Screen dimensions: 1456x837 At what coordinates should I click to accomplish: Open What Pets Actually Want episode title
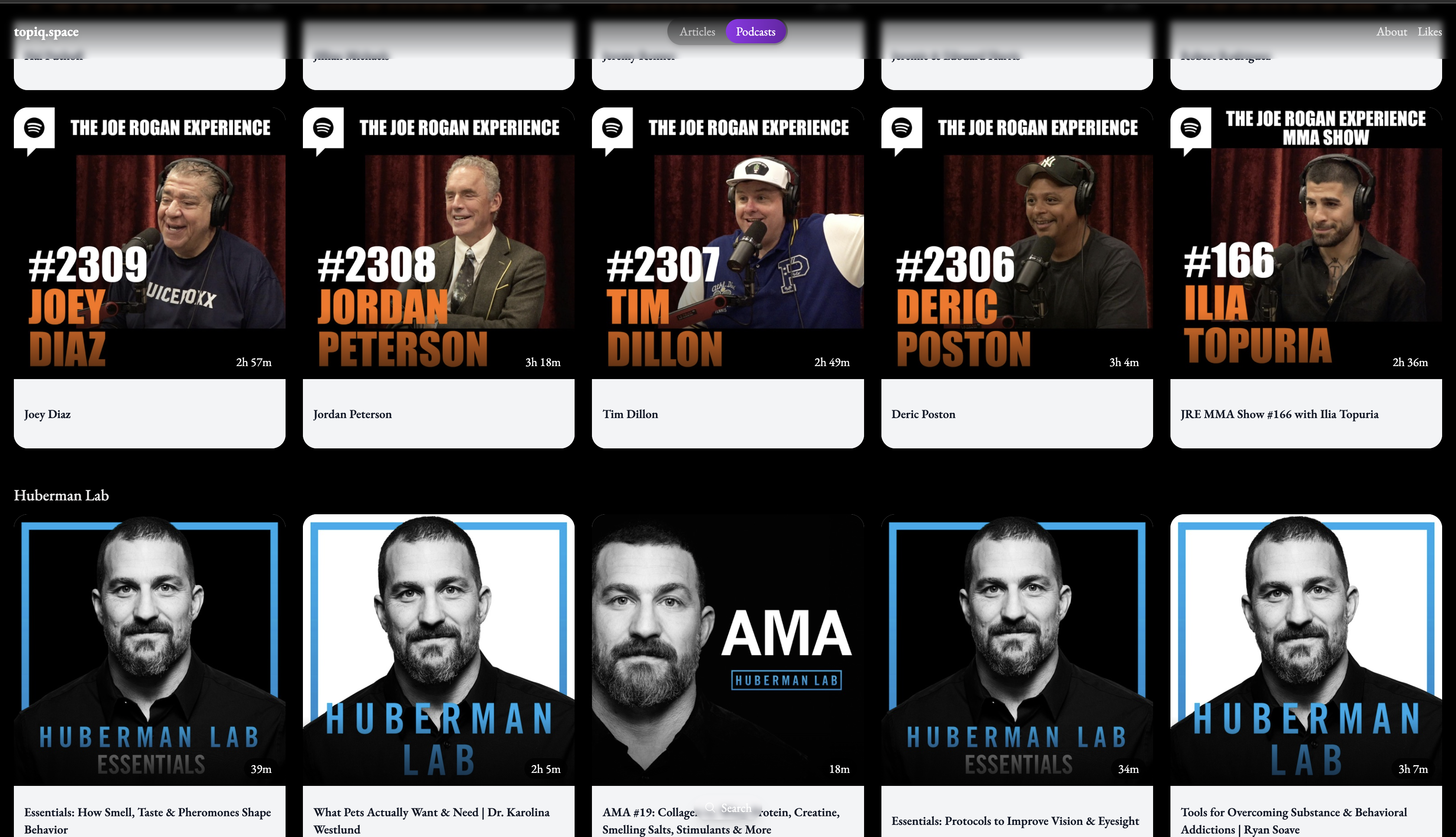coord(431,821)
